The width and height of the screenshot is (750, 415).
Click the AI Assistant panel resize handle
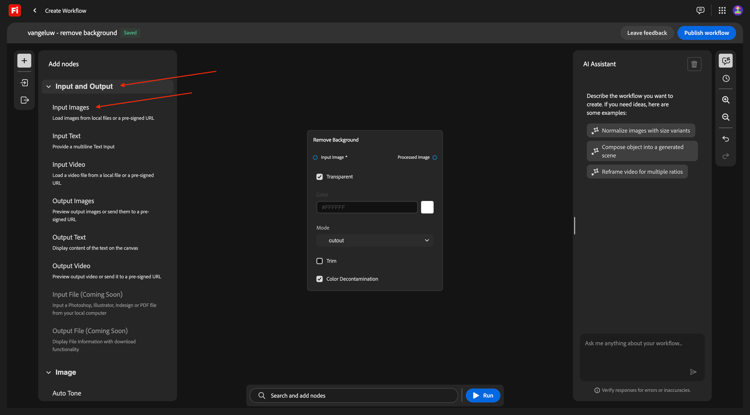[x=574, y=226]
